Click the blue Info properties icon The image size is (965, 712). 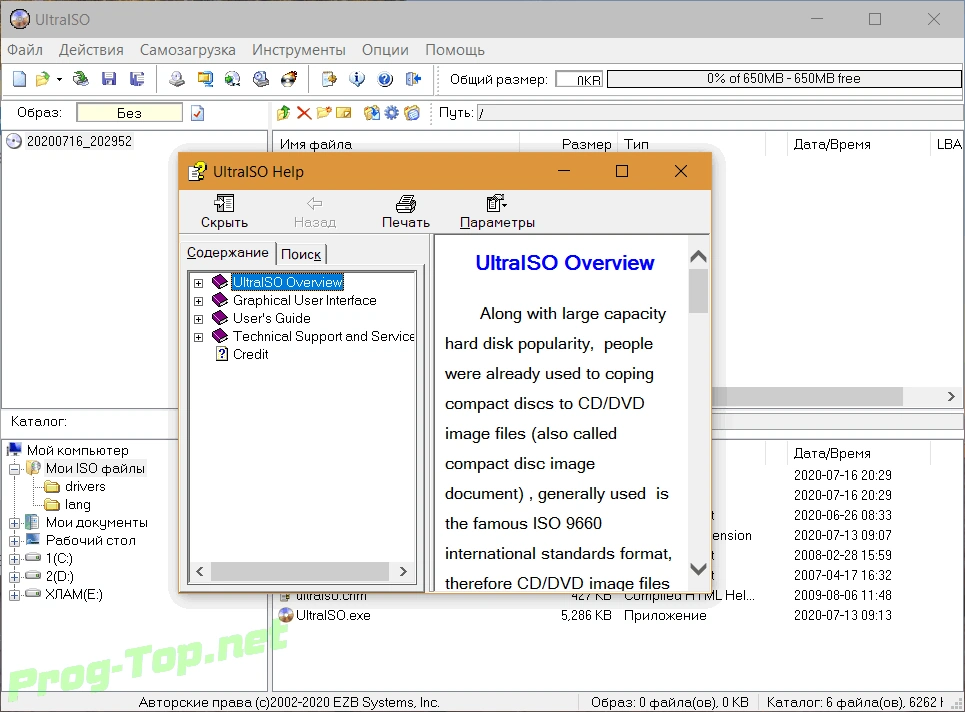tap(357, 79)
